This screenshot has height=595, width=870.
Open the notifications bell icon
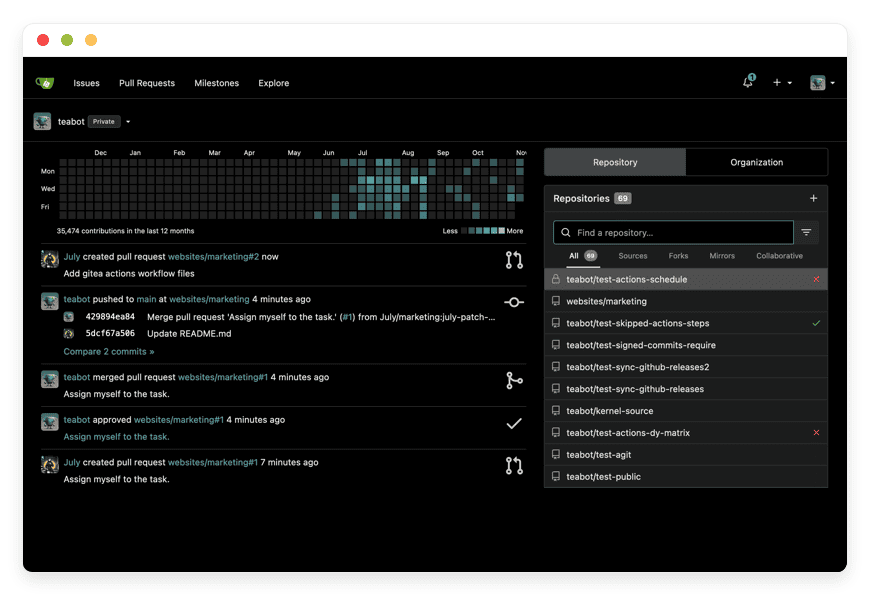(x=748, y=82)
